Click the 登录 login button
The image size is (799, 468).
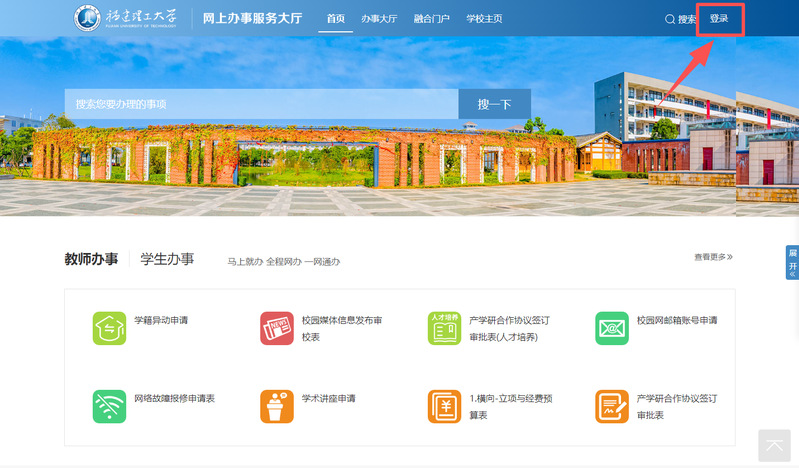click(x=719, y=19)
